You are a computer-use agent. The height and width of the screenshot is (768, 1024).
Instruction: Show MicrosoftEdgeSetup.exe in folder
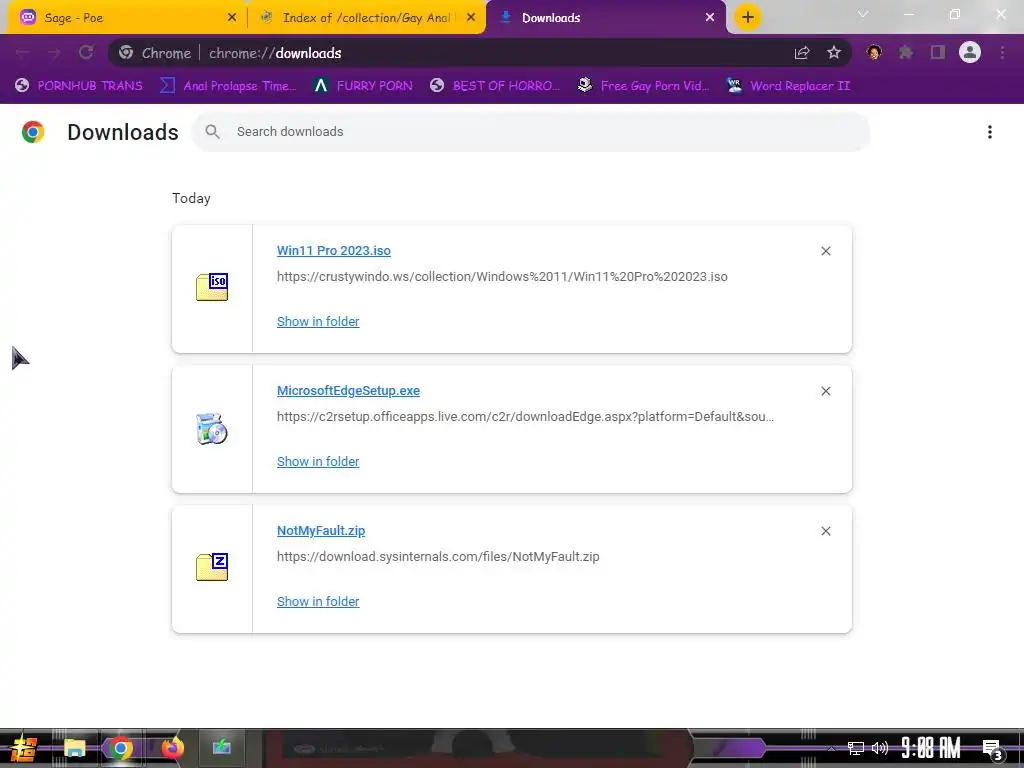[318, 462]
